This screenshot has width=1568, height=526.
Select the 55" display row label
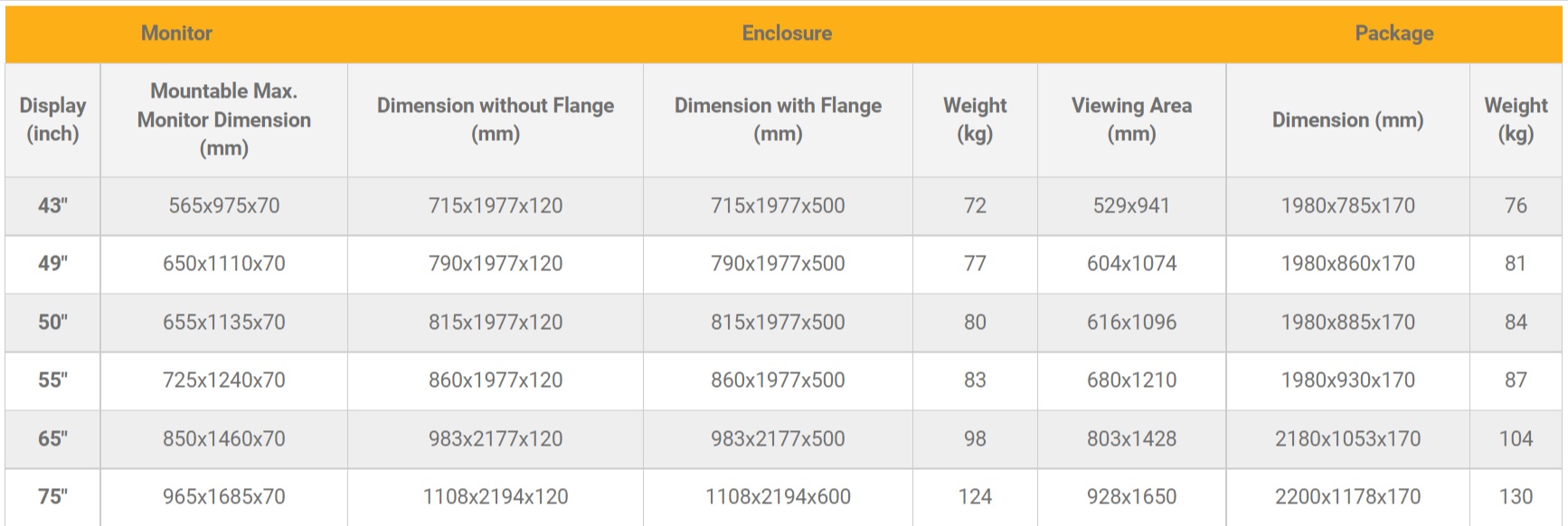click(x=52, y=380)
